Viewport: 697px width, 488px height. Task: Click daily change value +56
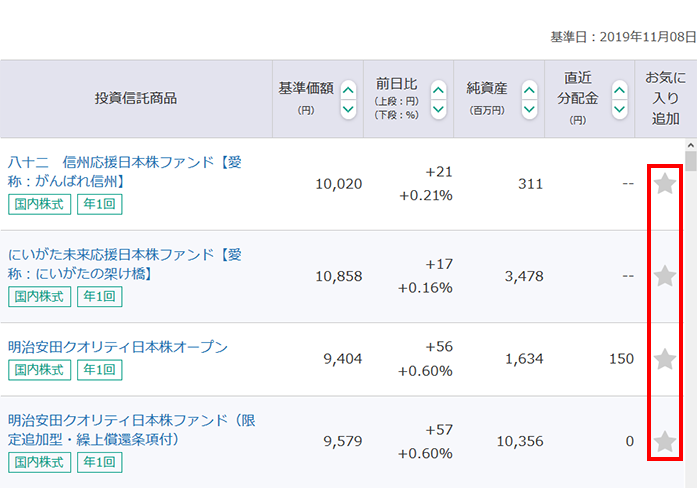[439, 347]
